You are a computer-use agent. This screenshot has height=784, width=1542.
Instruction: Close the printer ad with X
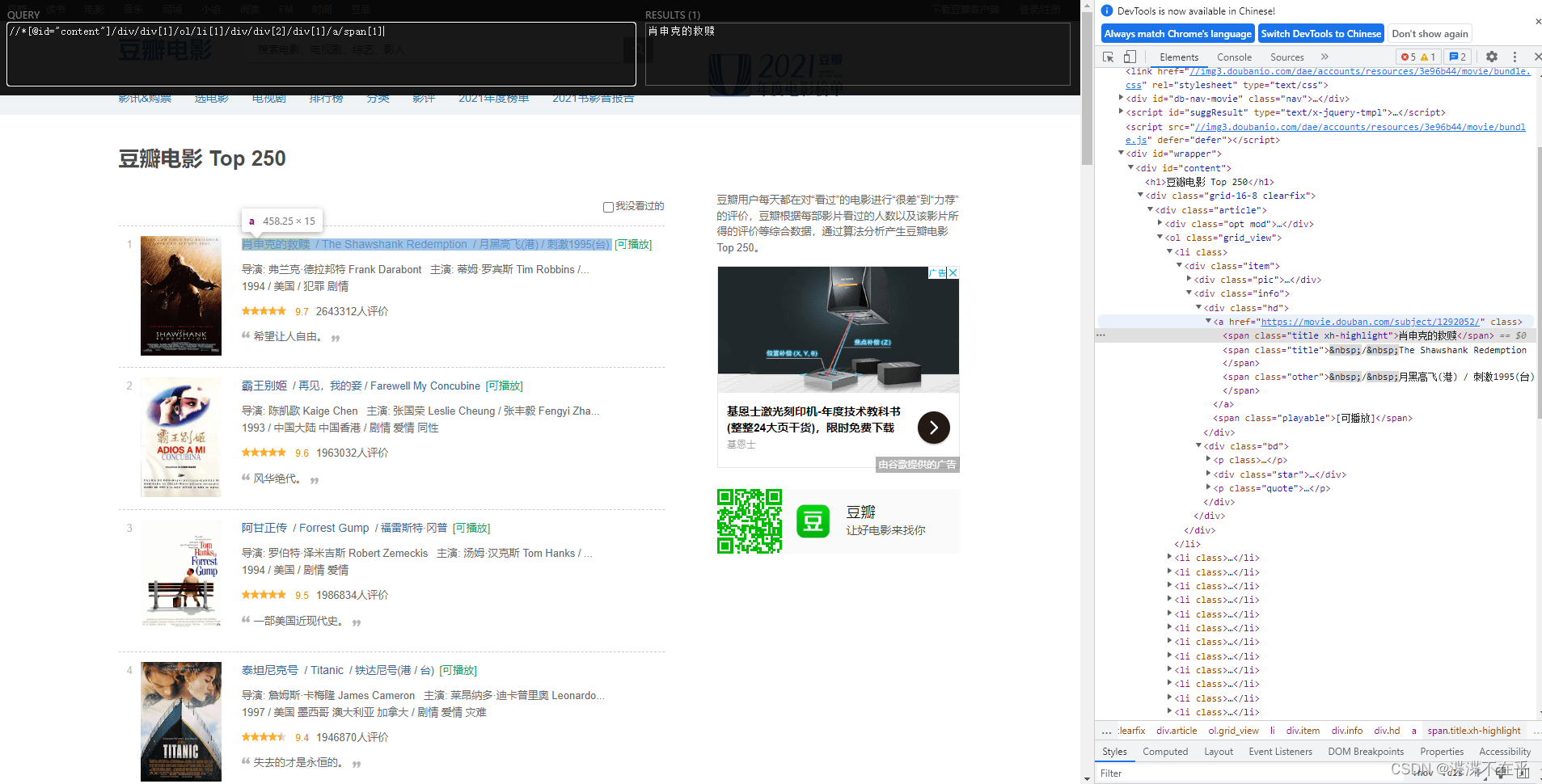[953, 272]
